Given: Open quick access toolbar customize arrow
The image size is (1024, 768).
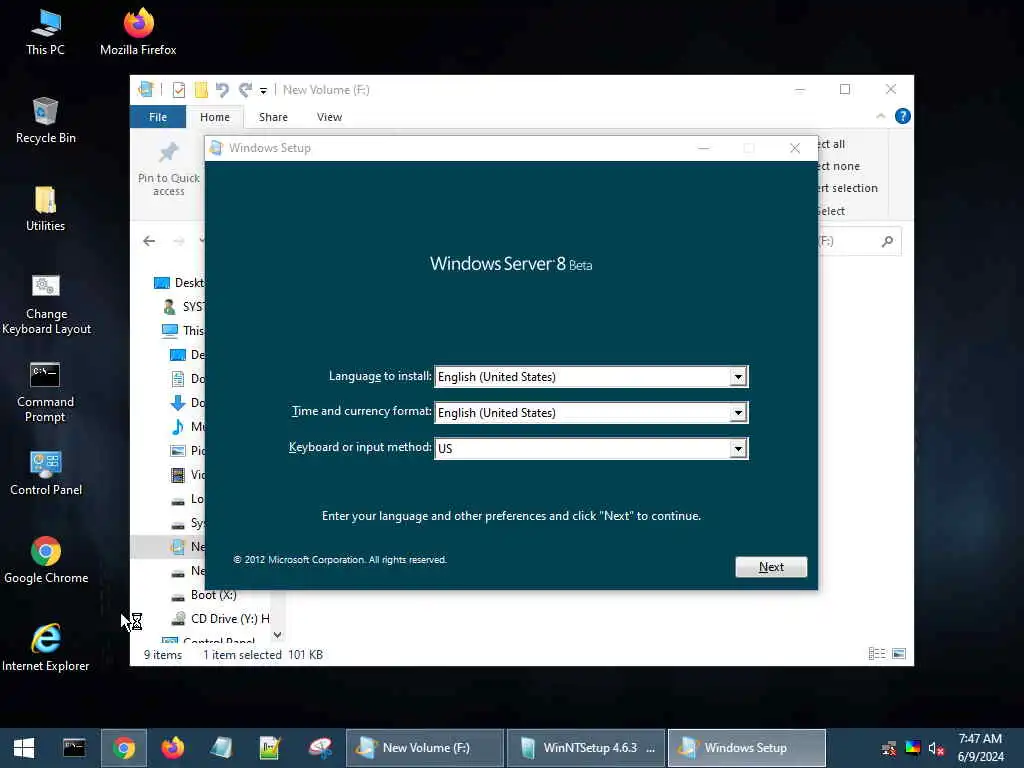Looking at the screenshot, I should [263, 91].
